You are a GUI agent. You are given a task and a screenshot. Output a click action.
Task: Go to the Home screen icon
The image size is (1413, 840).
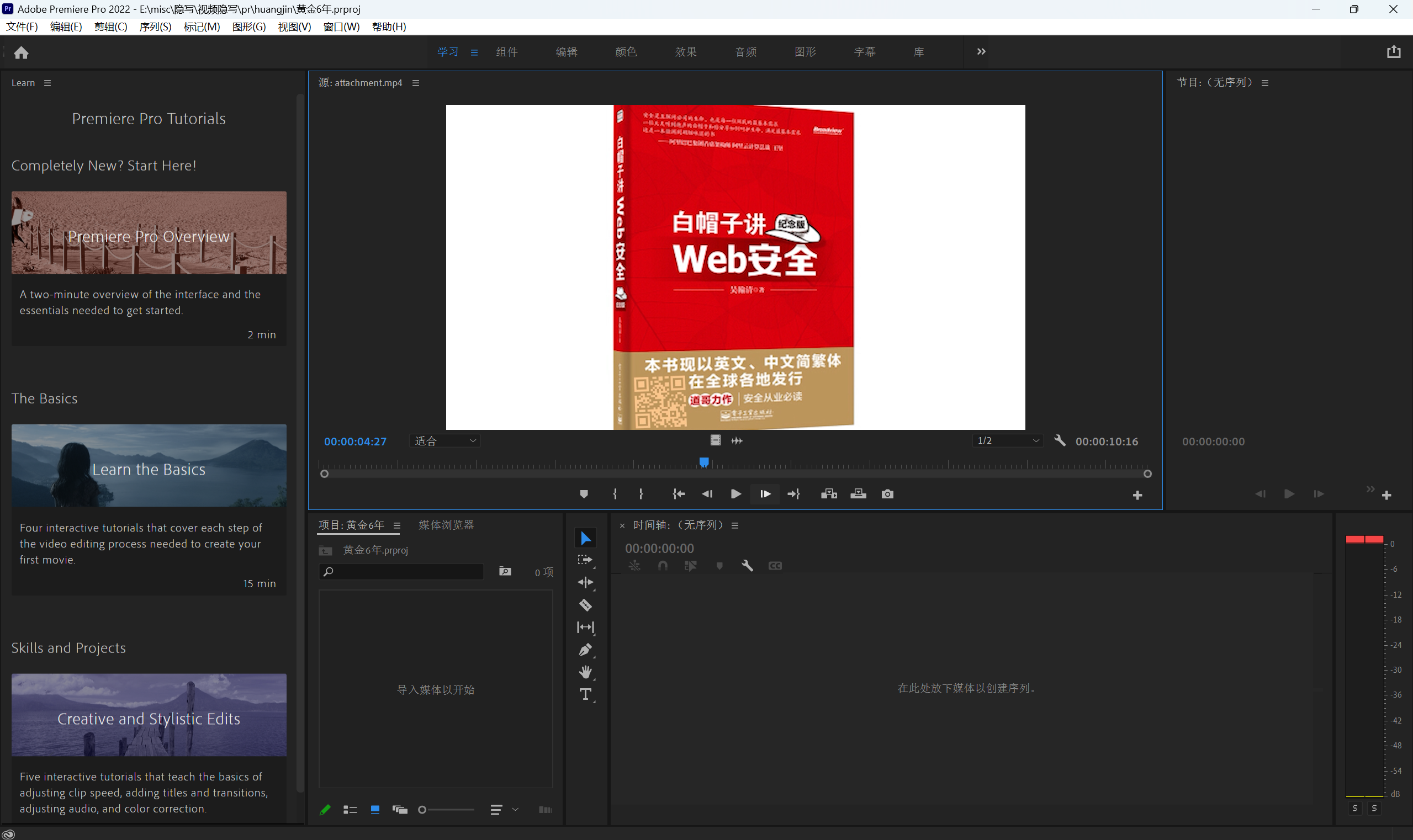tap(22, 52)
